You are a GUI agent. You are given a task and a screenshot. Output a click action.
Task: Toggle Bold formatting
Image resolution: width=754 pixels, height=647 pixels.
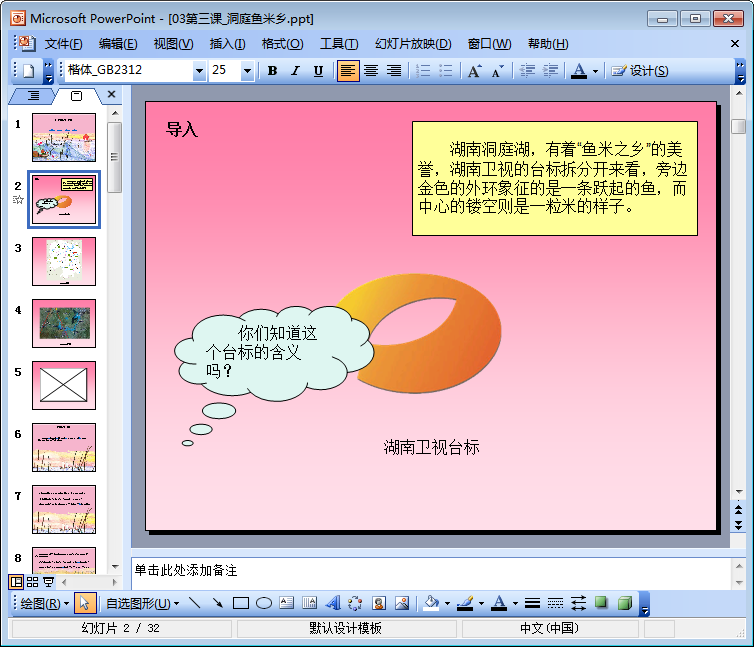[x=272, y=71]
